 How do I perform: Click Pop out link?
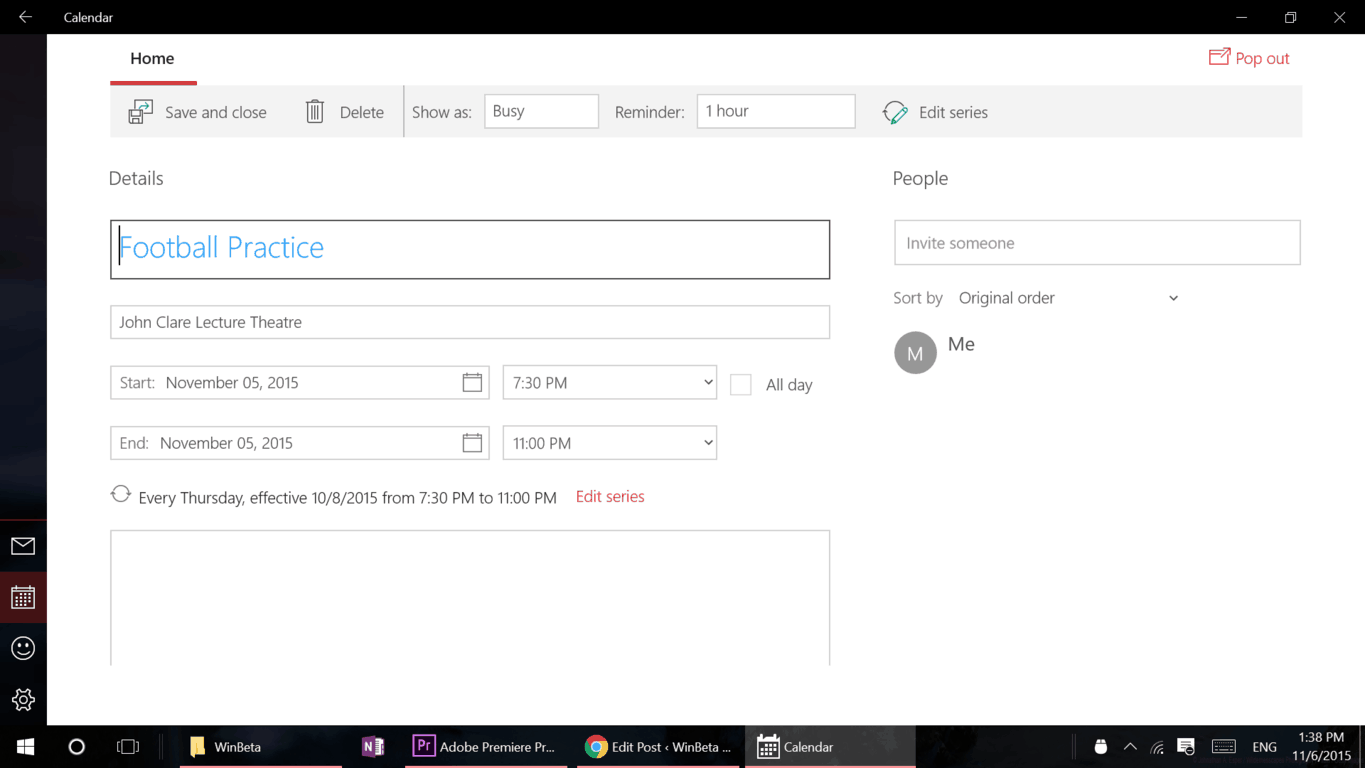[1249, 58]
